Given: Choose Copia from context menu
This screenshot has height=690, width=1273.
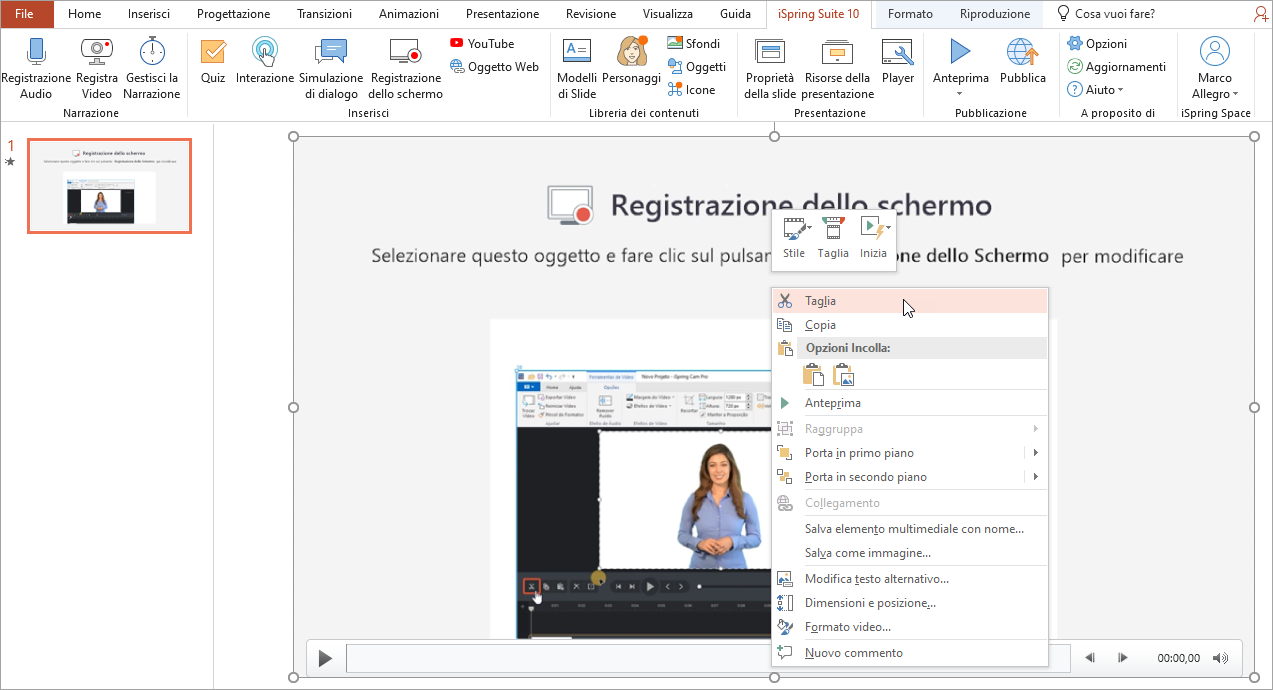Looking at the screenshot, I should [820, 325].
